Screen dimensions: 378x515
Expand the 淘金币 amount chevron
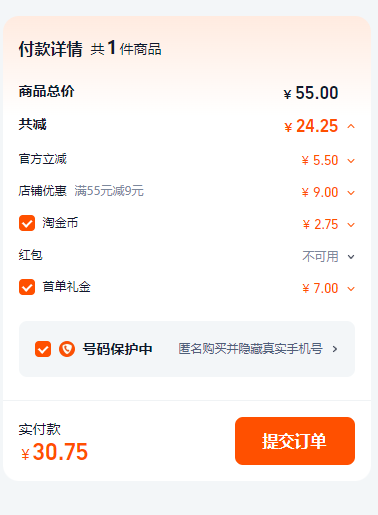click(351, 225)
